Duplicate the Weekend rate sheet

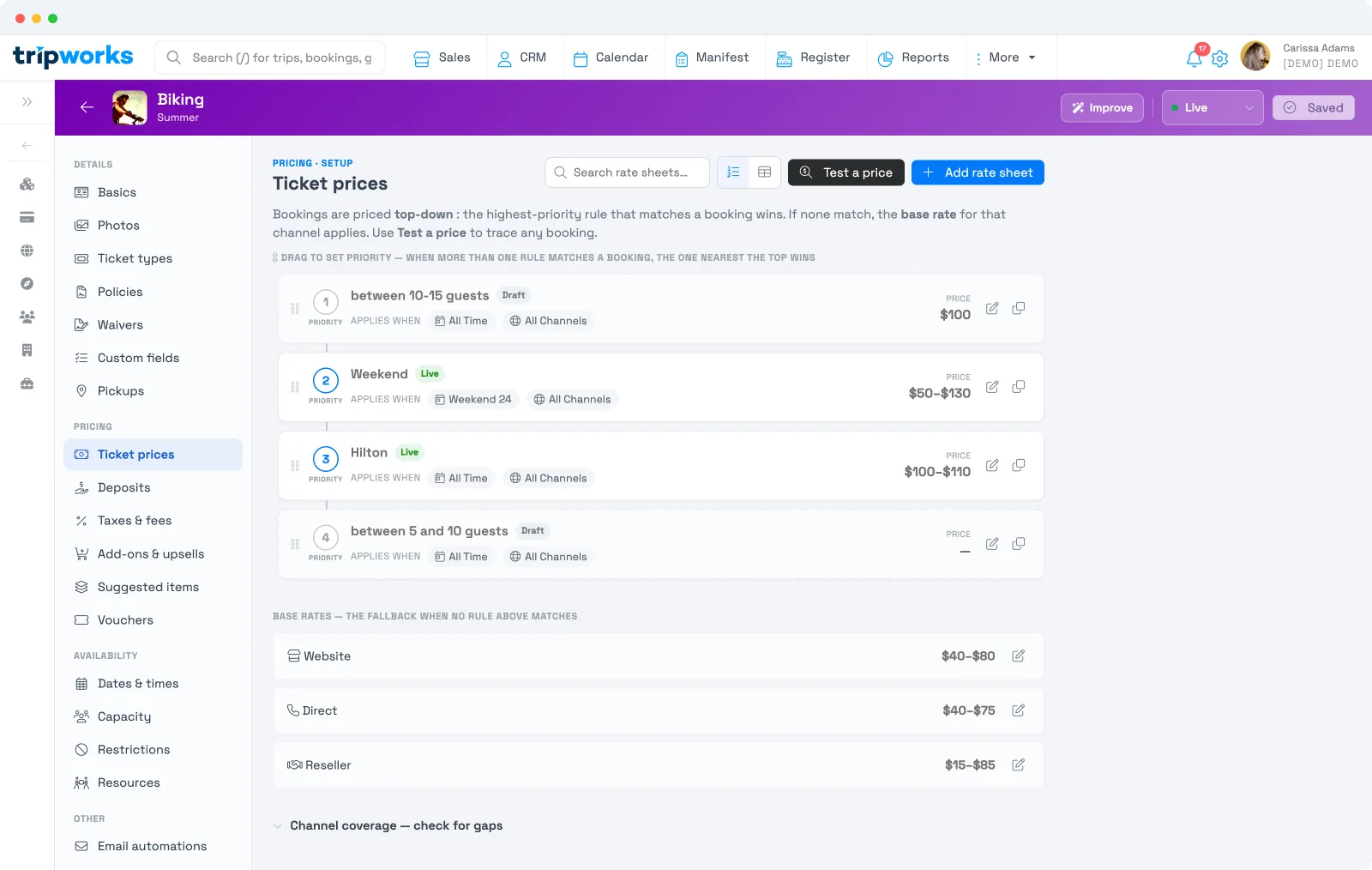[x=1019, y=387]
